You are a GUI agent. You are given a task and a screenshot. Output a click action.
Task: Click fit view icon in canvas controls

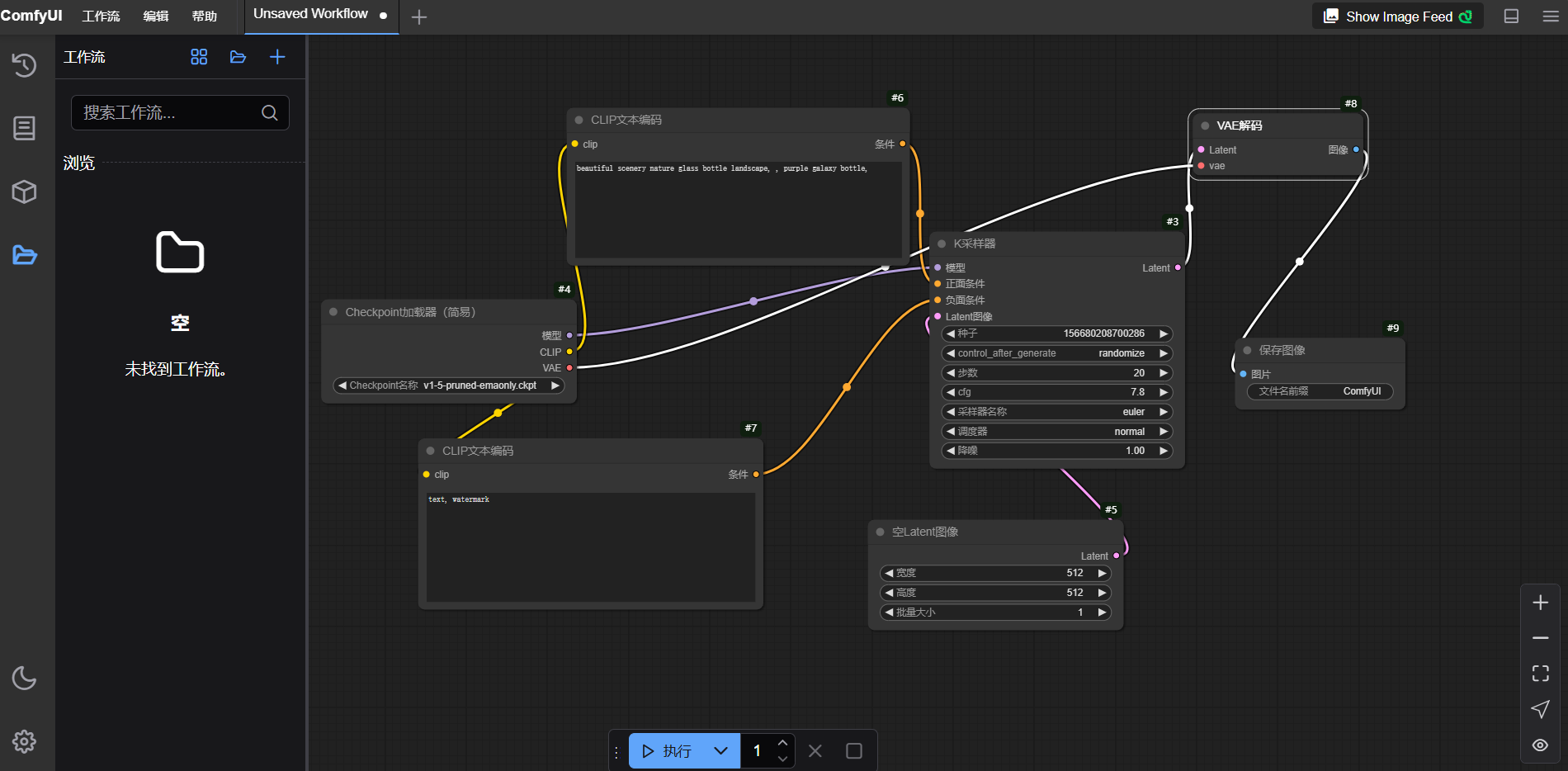(x=1540, y=674)
